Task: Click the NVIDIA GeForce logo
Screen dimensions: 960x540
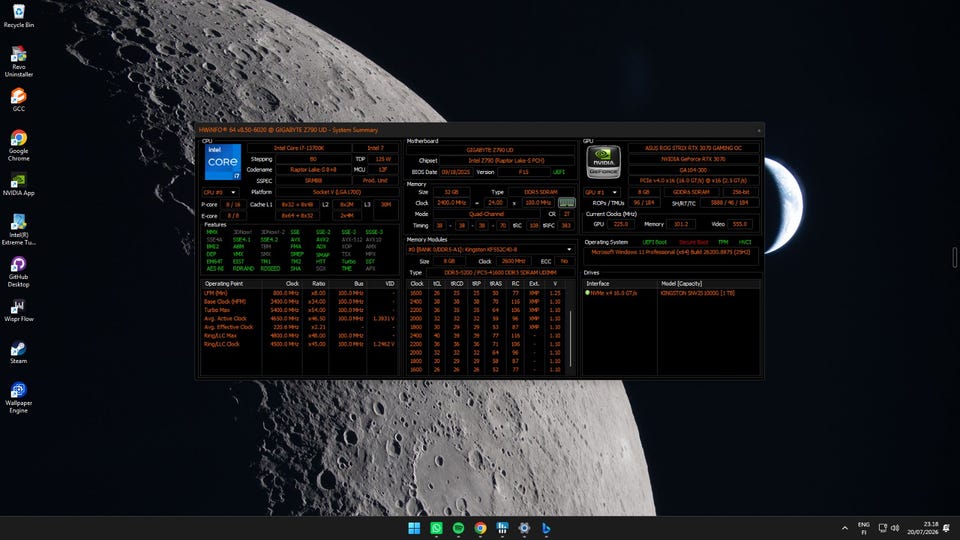Action: [x=604, y=162]
